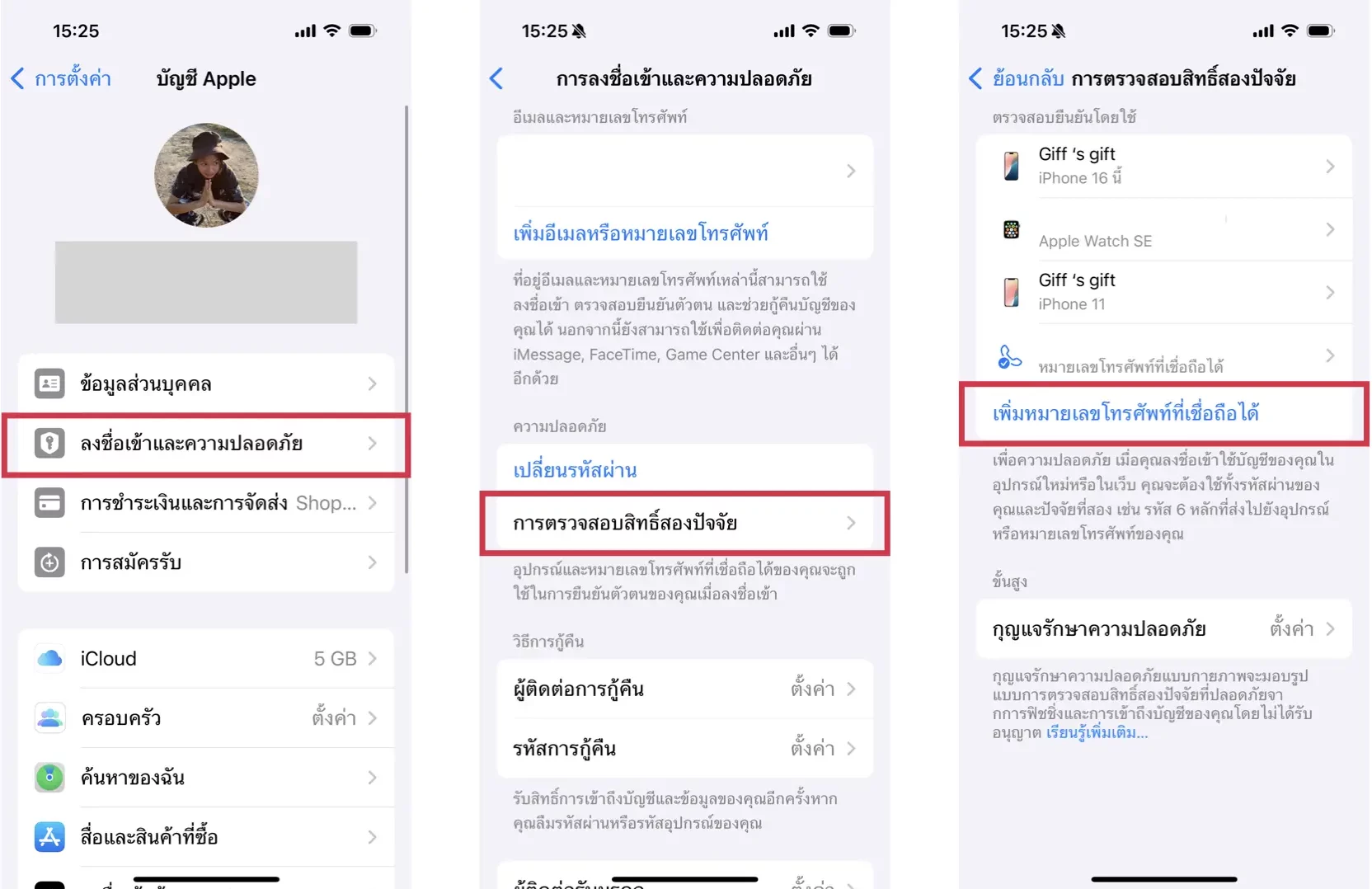Tap เปลี่ยนรหัสผ่าน change password
Screen dimensions: 1372x889
coord(575,470)
